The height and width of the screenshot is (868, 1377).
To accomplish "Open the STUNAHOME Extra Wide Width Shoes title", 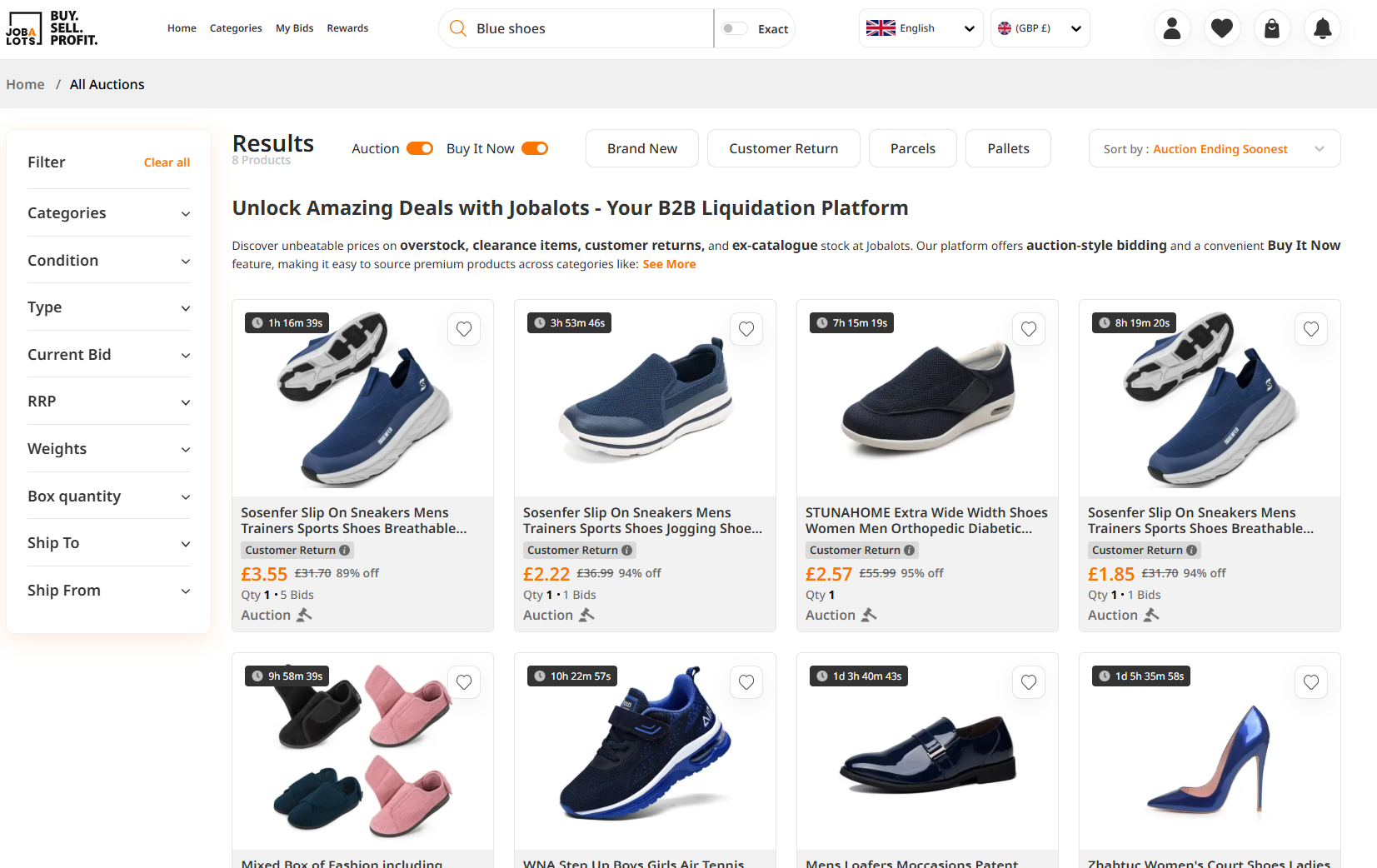I will (x=926, y=521).
